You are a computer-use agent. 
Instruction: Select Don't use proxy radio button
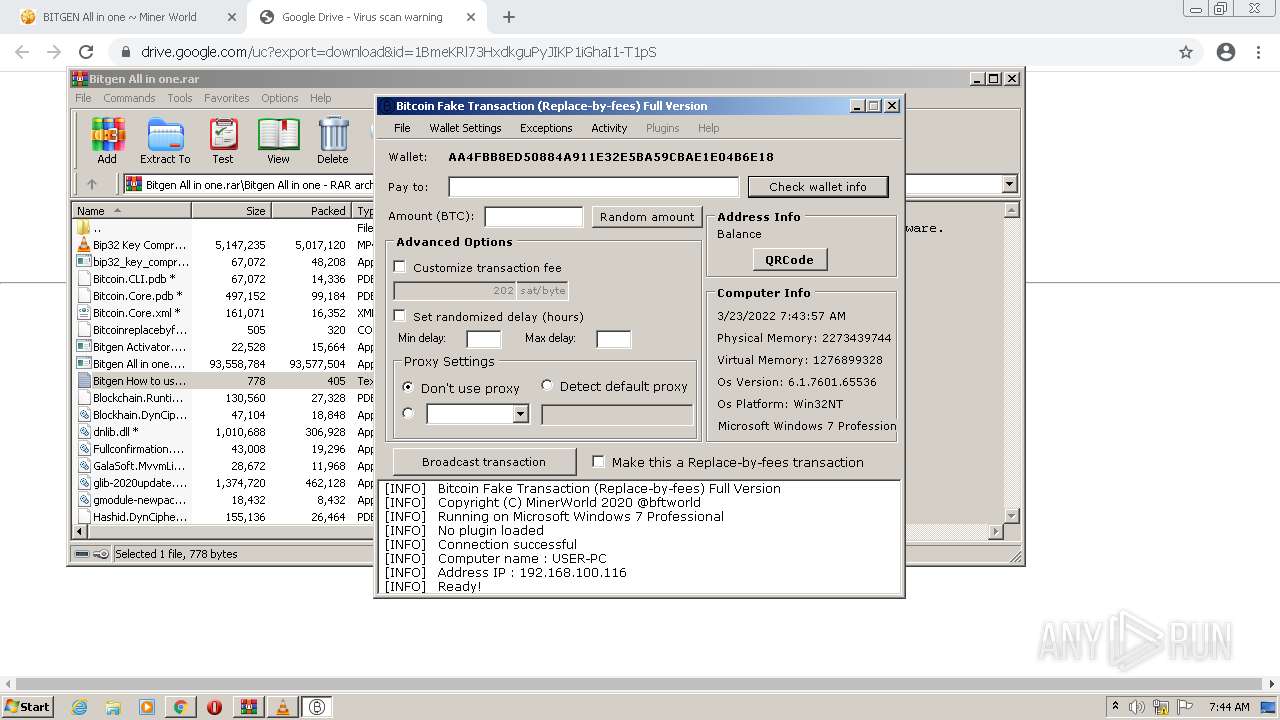pyautogui.click(x=408, y=387)
